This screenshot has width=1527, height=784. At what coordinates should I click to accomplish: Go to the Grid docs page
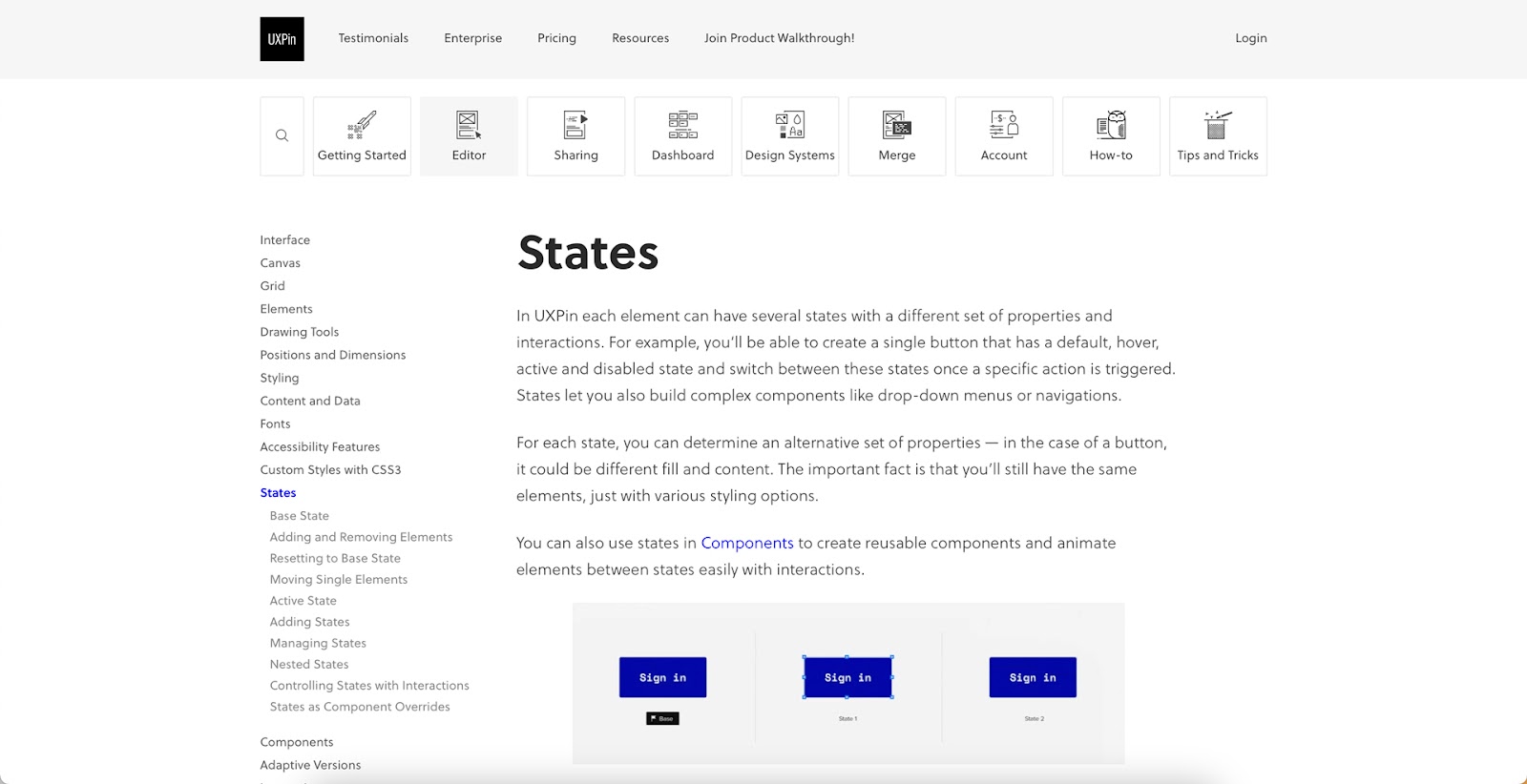point(273,286)
